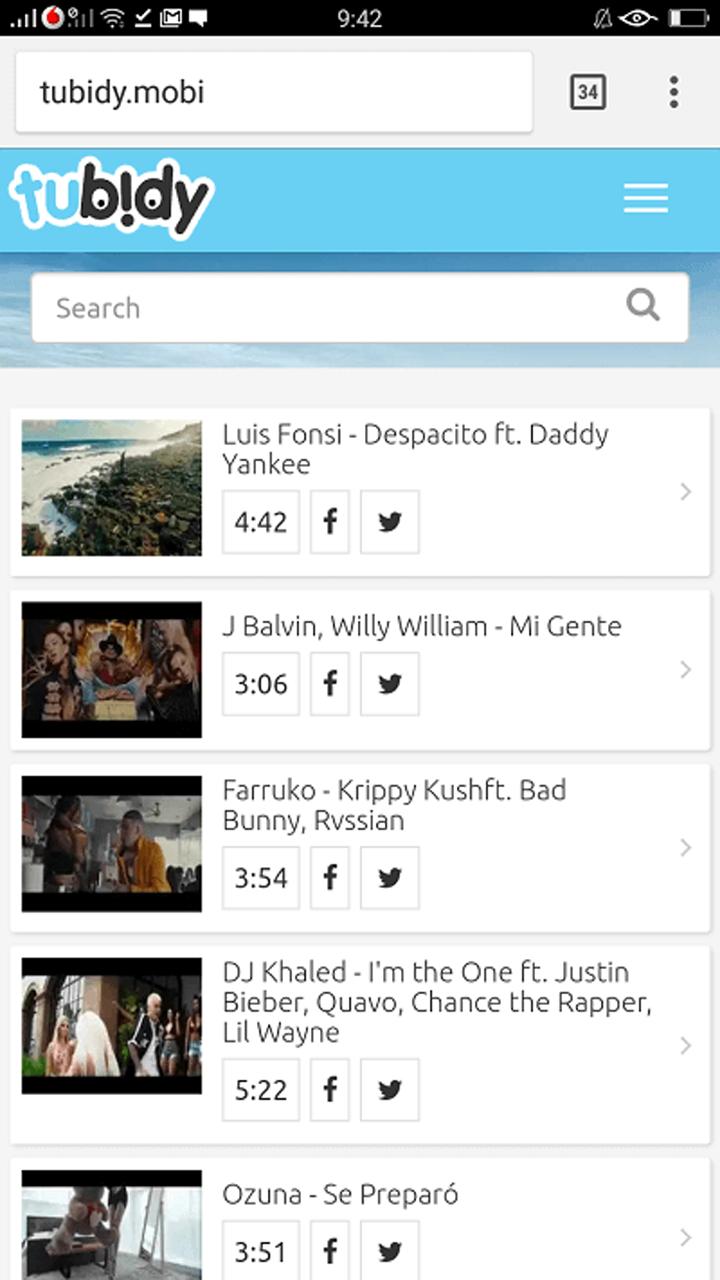This screenshot has width=720, height=1280.
Task: Share Se Preparó on Twitter
Action: pos(389,1250)
